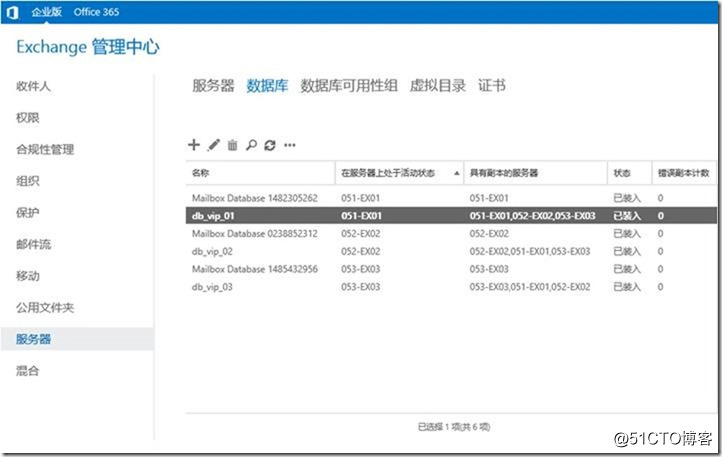This screenshot has height=457, width=722.
Task: Navigate to 组织 section
Action: [x=28, y=181]
